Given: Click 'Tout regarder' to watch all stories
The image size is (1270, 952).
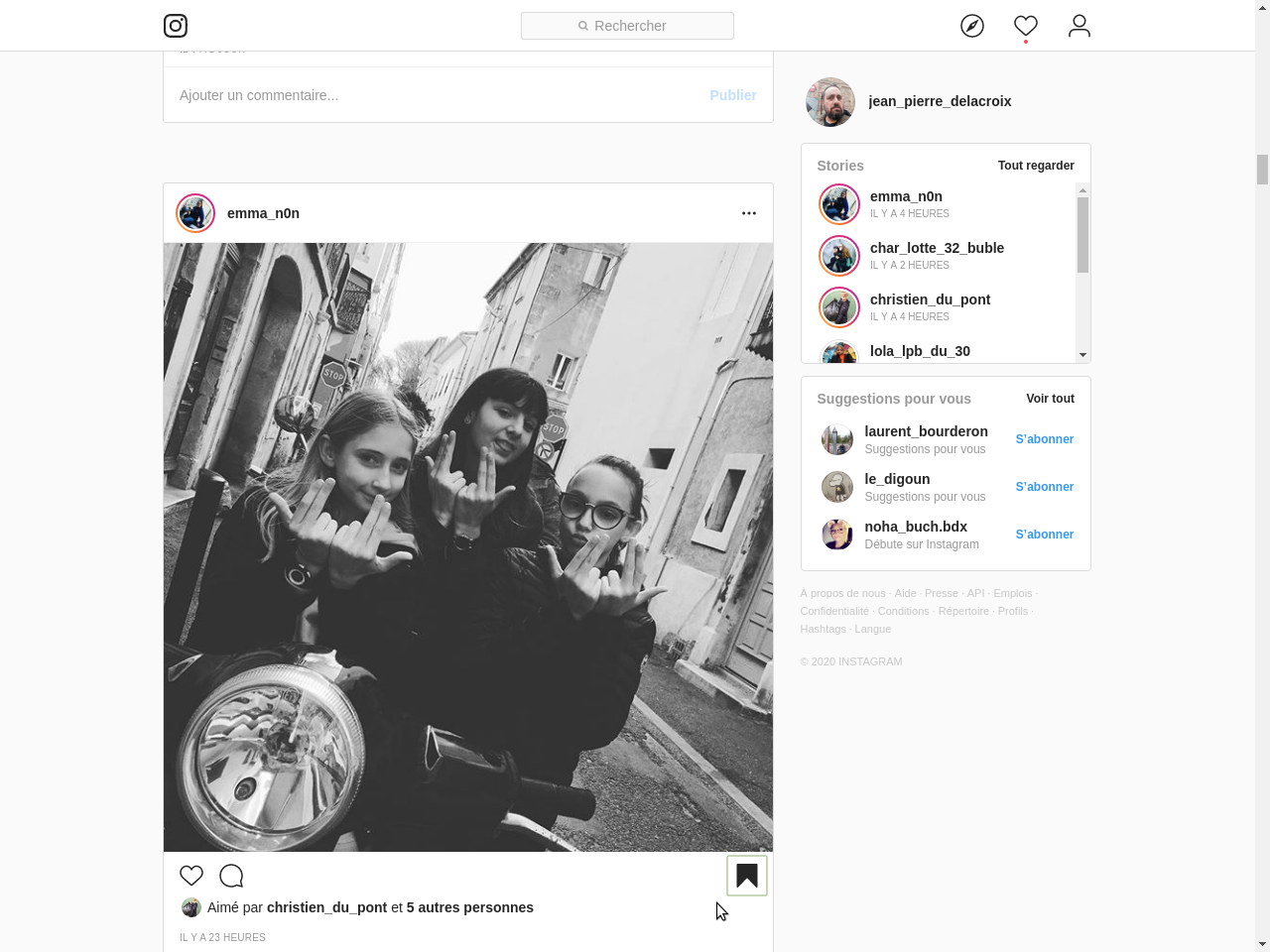Looking at the screenshot, I should 1036,166.
